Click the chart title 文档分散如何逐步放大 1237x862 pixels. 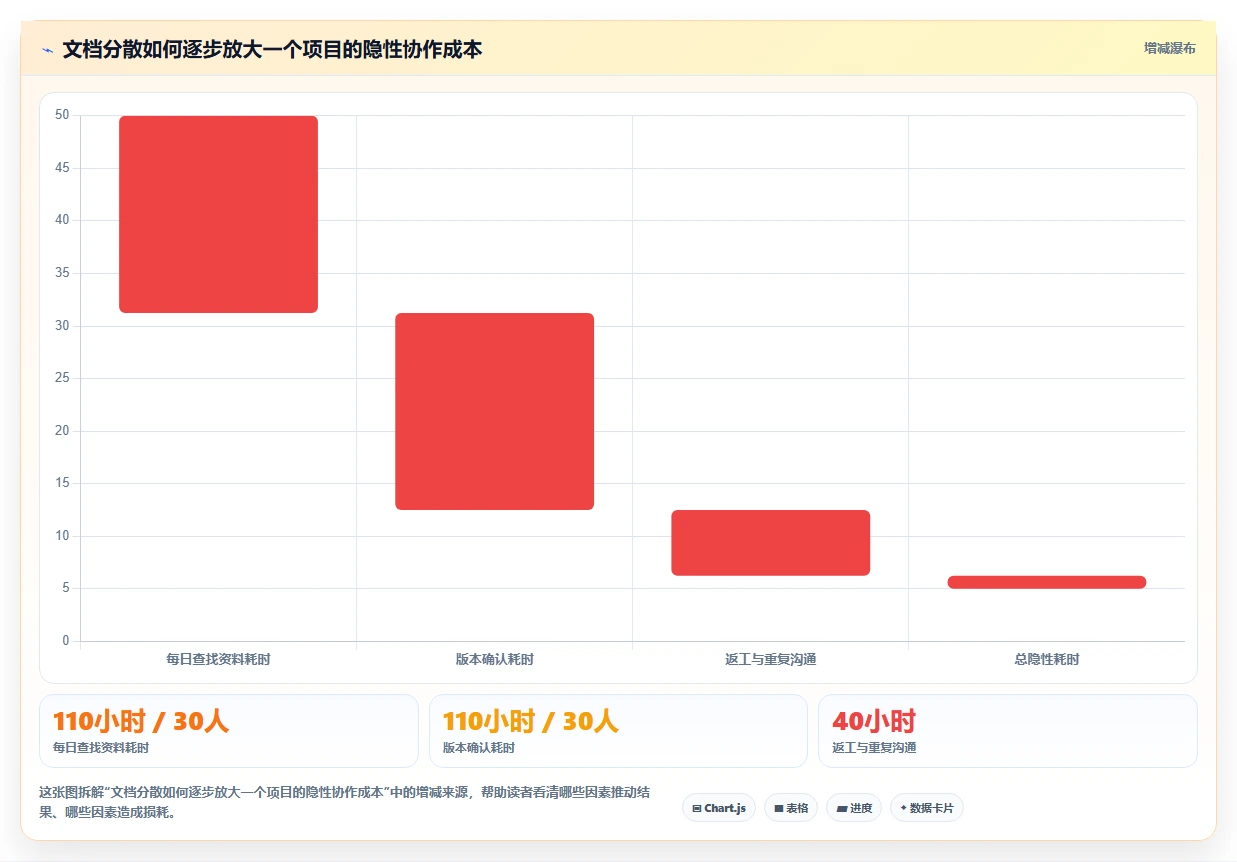click(x=272, y=49)
